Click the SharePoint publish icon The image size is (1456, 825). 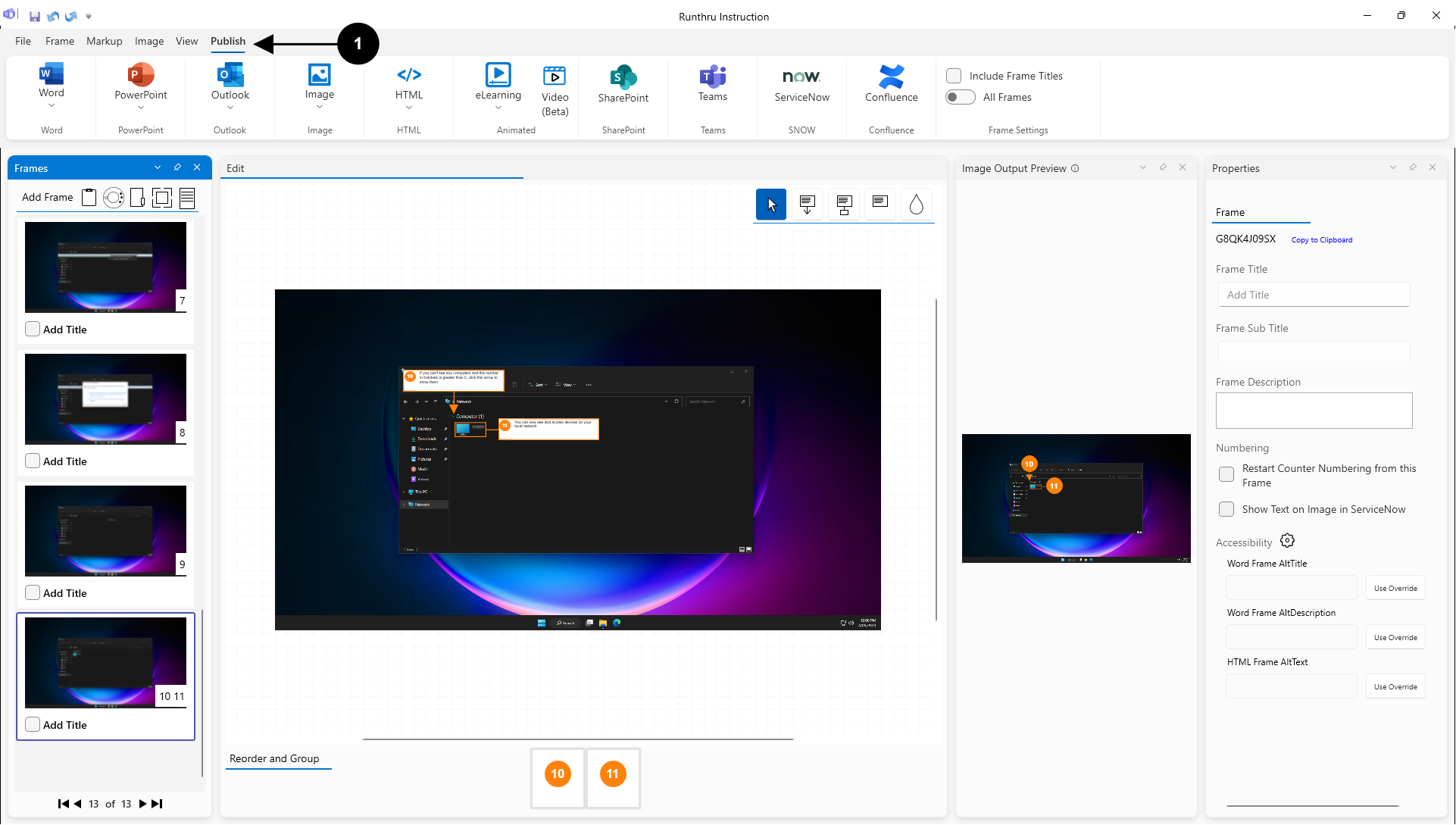coord(623,77)
